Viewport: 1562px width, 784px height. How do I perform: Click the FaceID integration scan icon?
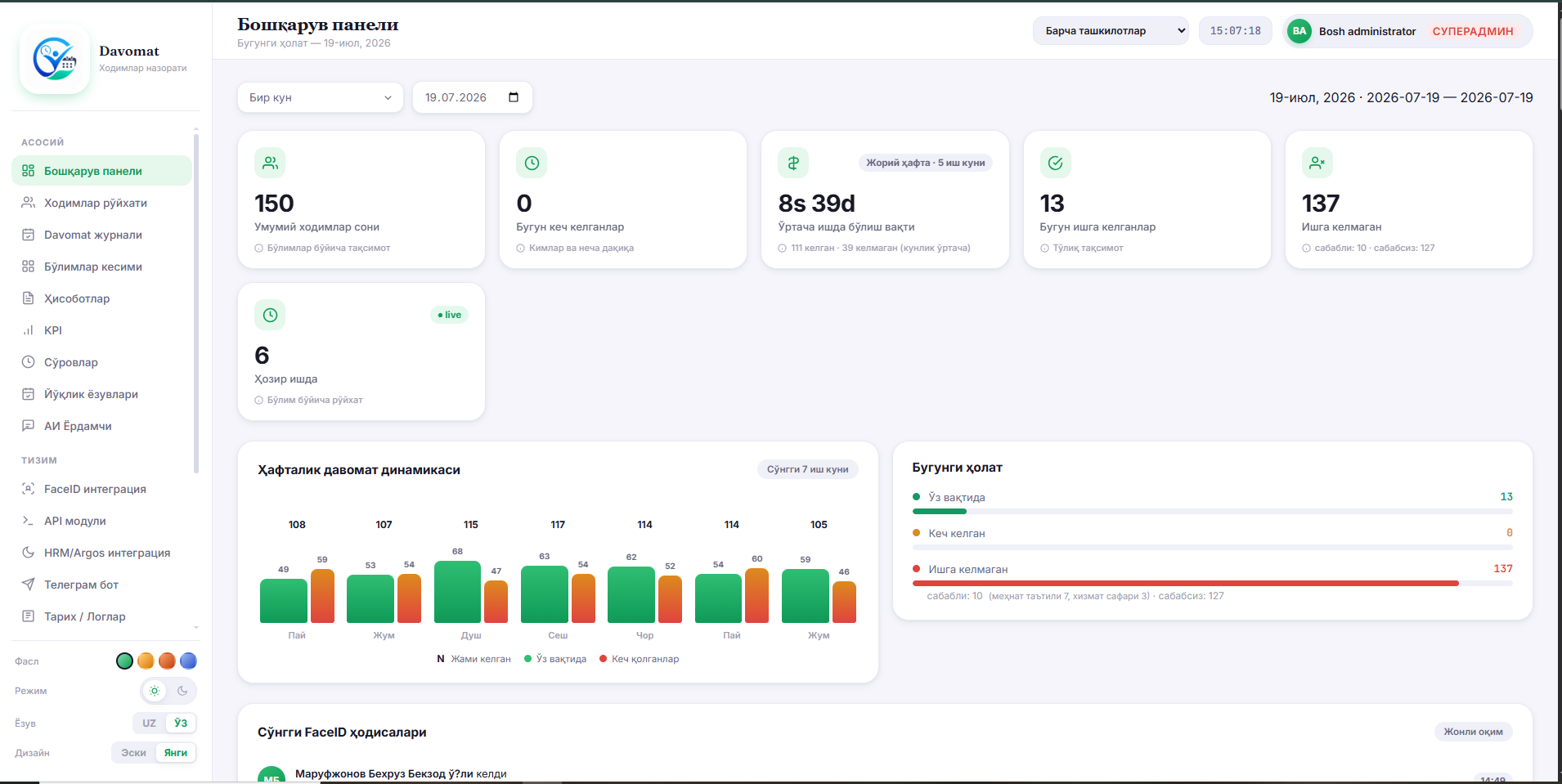(28, 489)
